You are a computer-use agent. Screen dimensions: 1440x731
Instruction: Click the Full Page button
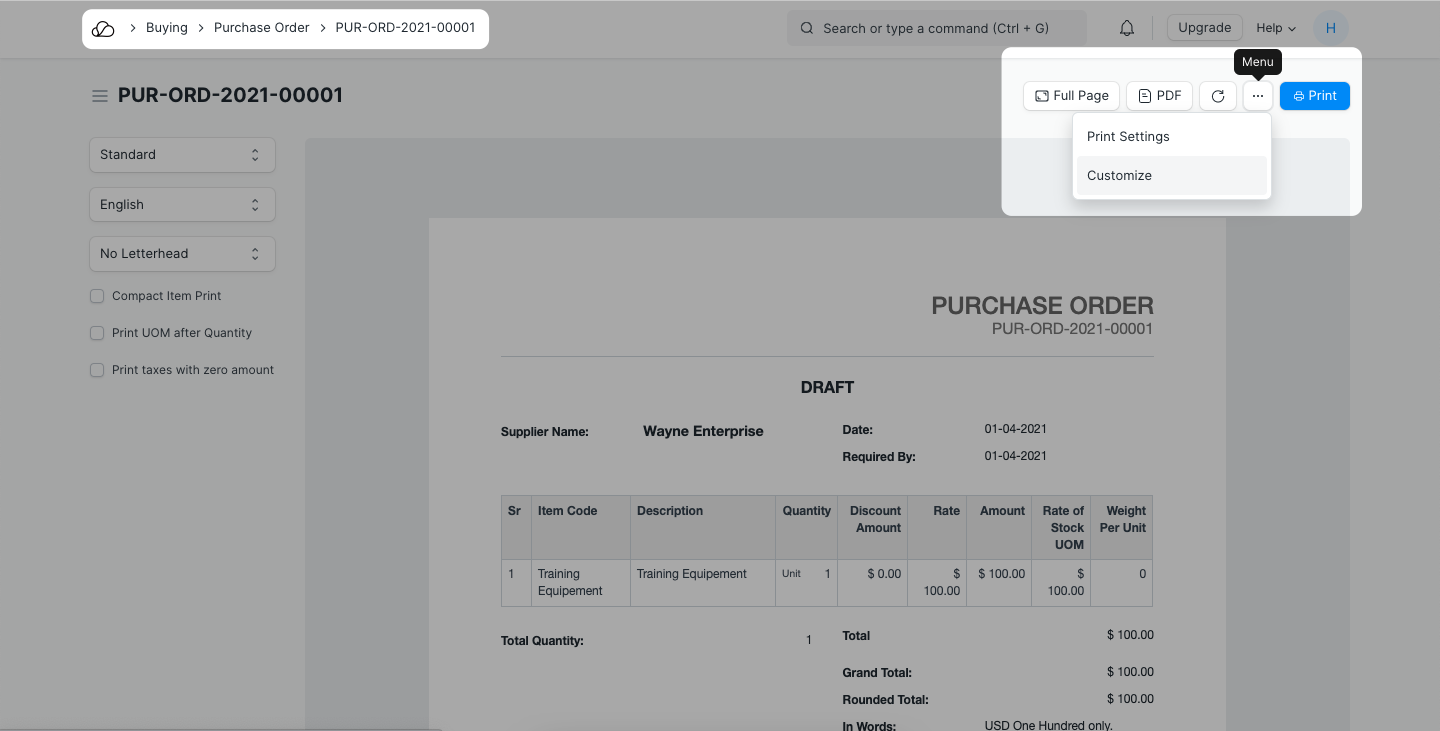pos(1071,96)
